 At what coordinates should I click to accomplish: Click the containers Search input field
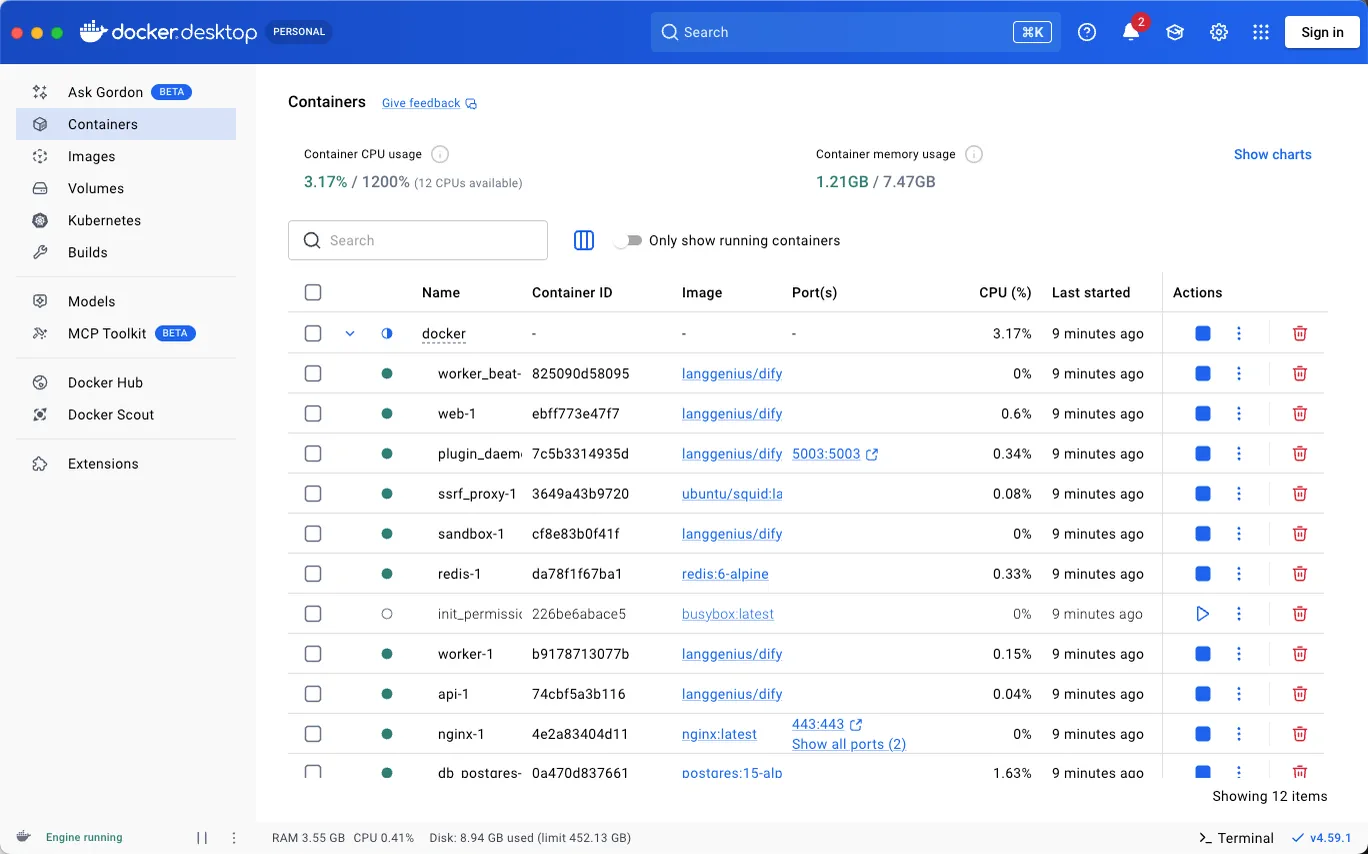[418, 240]
